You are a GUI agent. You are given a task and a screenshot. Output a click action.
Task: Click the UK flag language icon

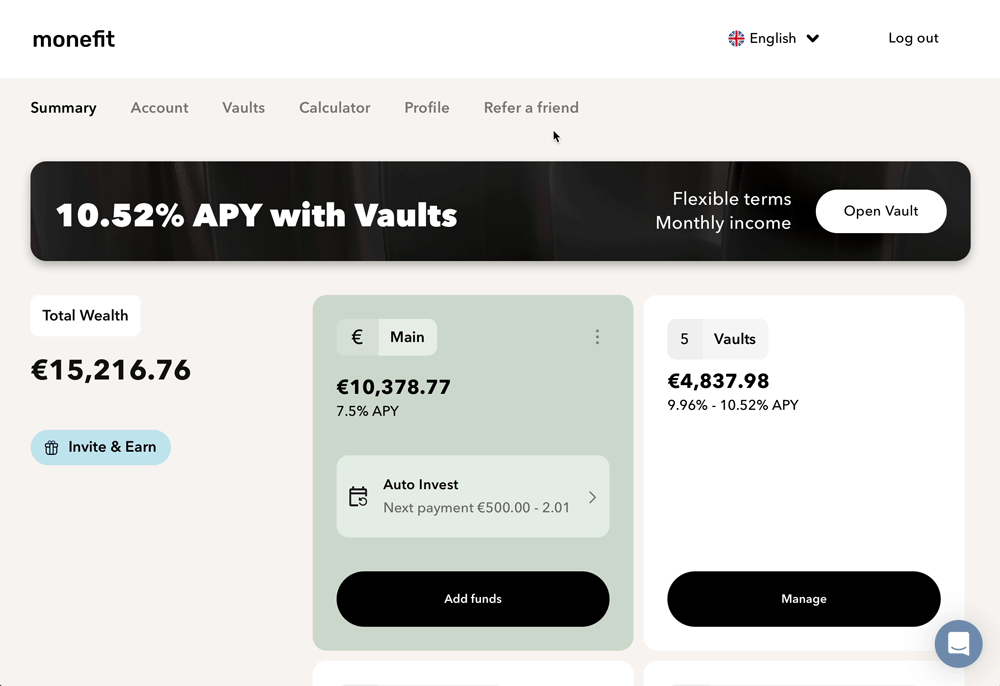[x=736, y=38]
